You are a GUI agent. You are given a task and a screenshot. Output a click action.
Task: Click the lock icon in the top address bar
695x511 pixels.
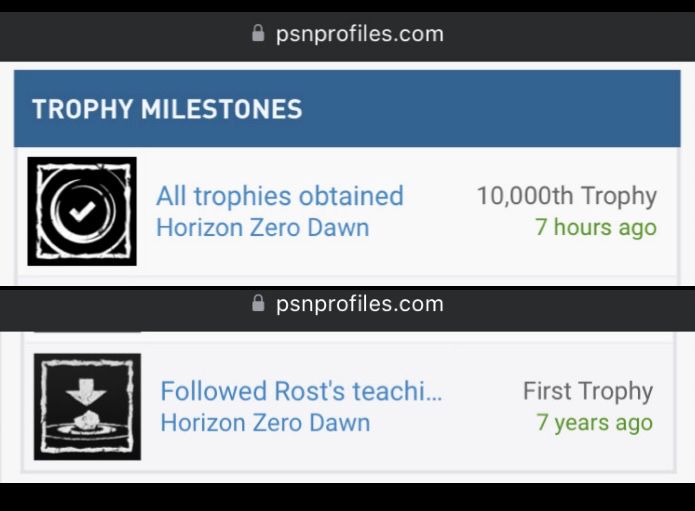point(259,34)
